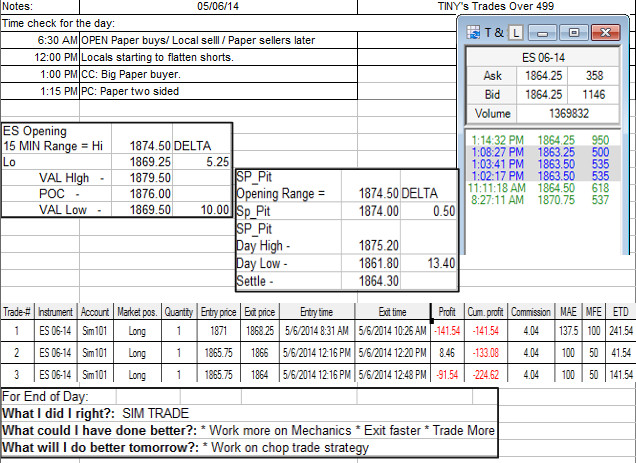Click entry time 5/6/2014 8:31 AM
The image size is (636, 463).
coord(317,331)
